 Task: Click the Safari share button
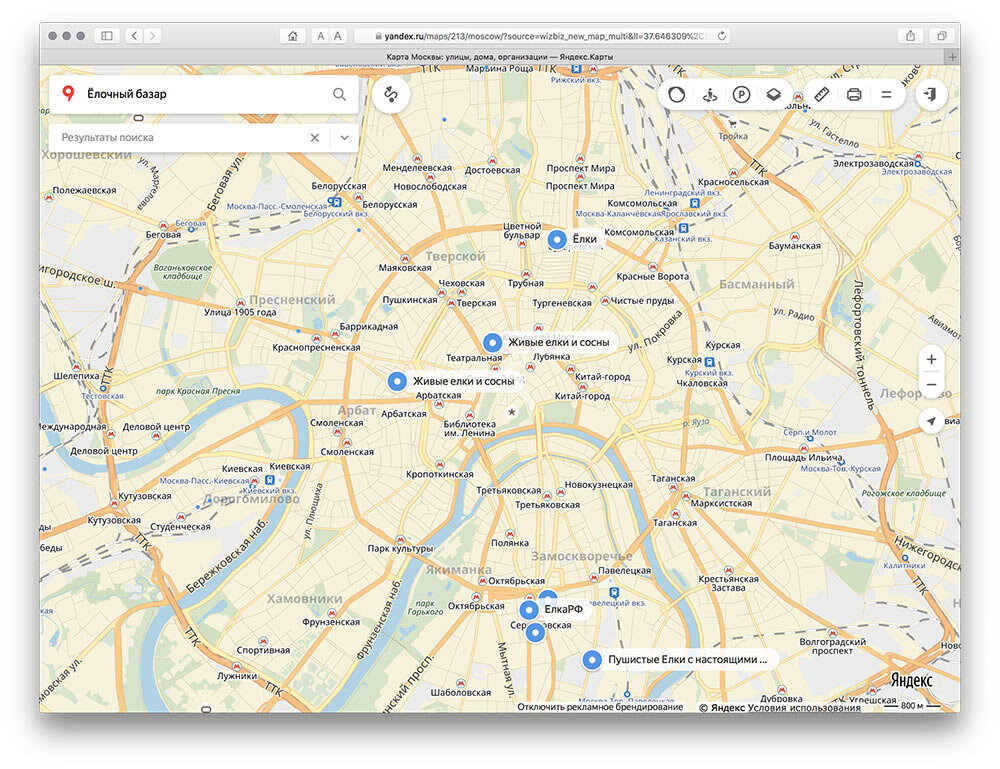click(911, 36)
